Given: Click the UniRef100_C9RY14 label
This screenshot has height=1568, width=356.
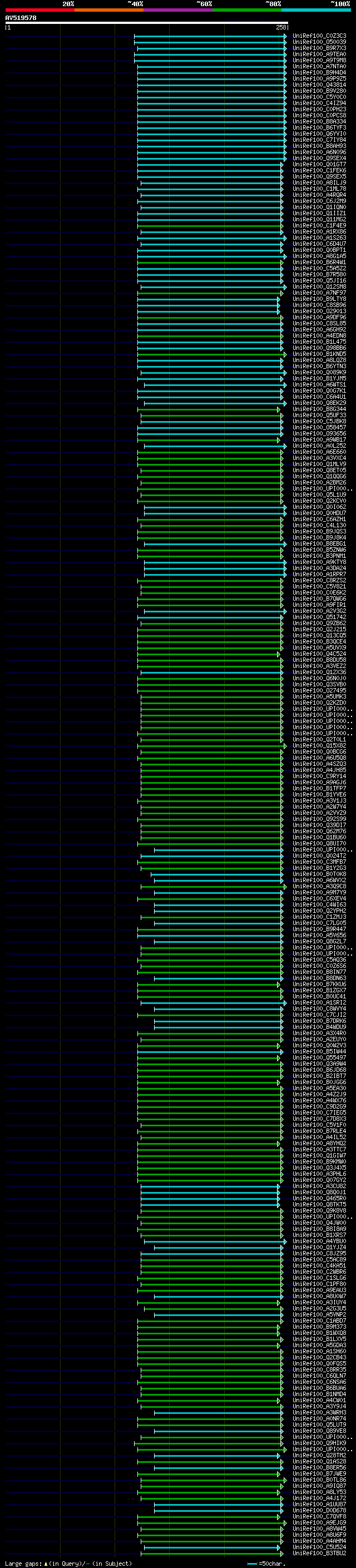Looking at the screenshot, I should coord(319,776).
